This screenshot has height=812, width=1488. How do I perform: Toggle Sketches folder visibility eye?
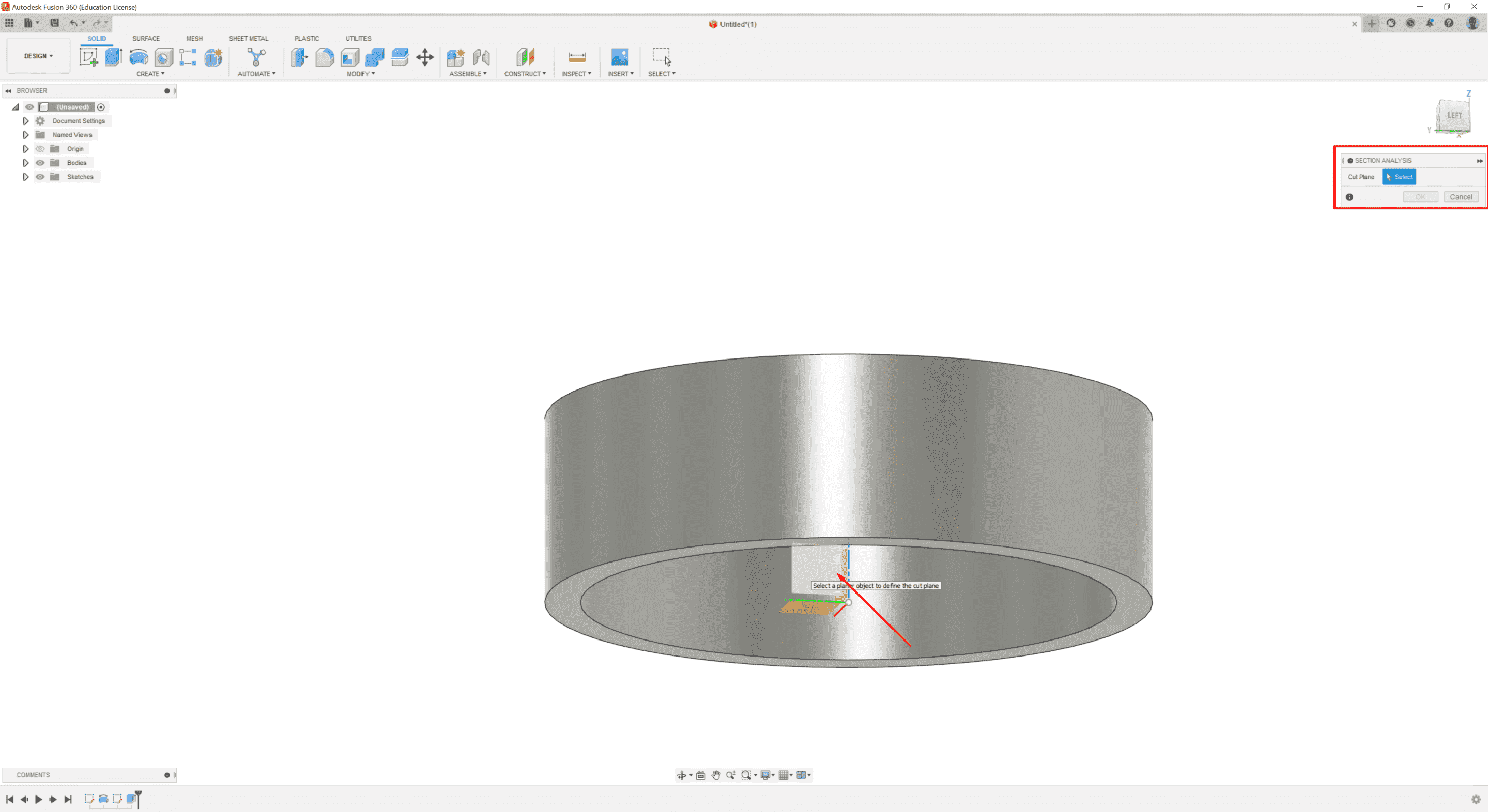tap(40, 177)
